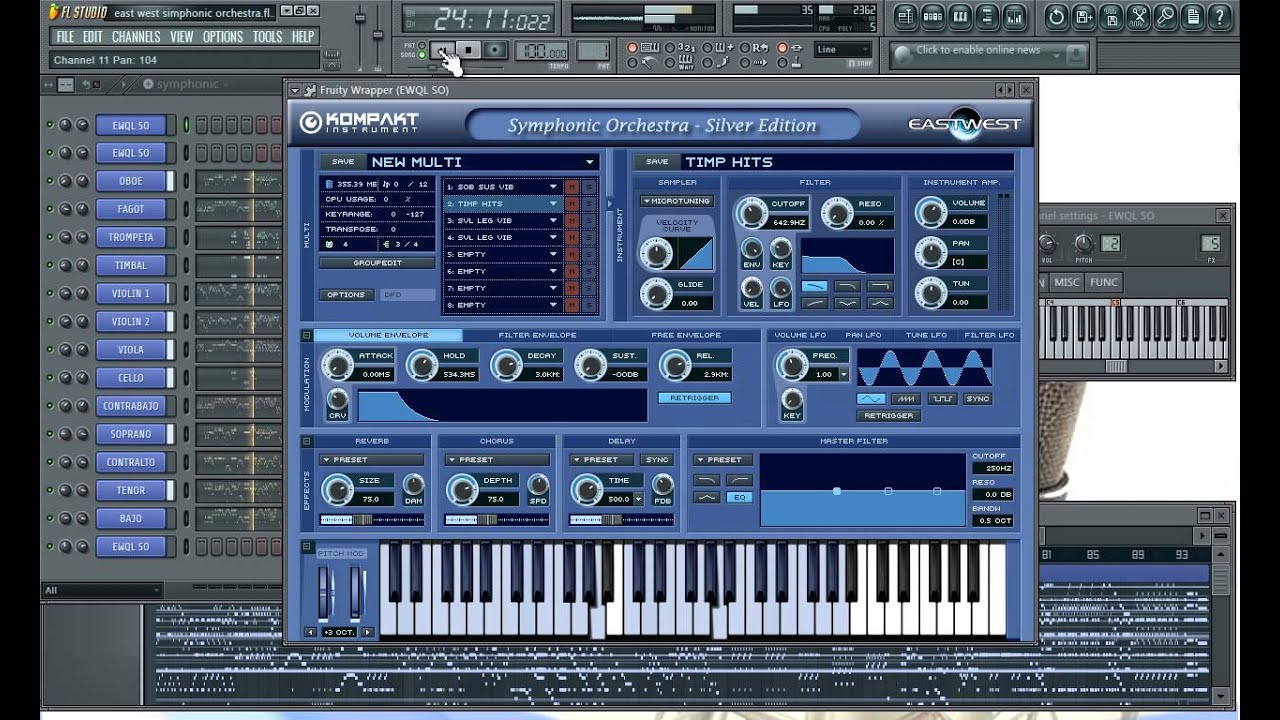Collapse the Modulation section expander

pos(306,336)
